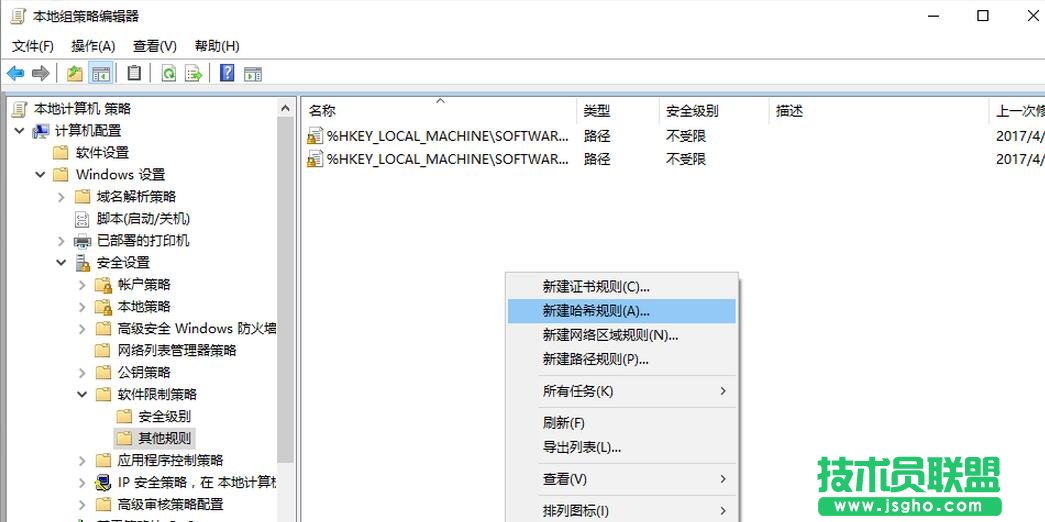Open 排列图标(I) submenu
1045x522 pixels.
tap(622, 511)
